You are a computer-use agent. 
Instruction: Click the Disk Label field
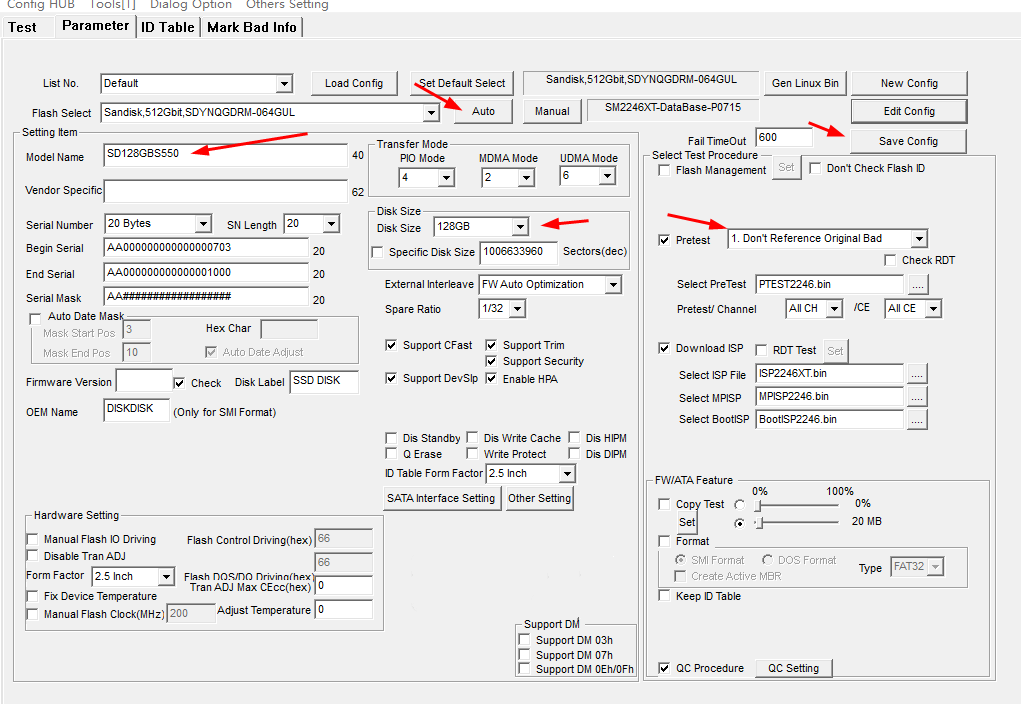tap(324, 382)
